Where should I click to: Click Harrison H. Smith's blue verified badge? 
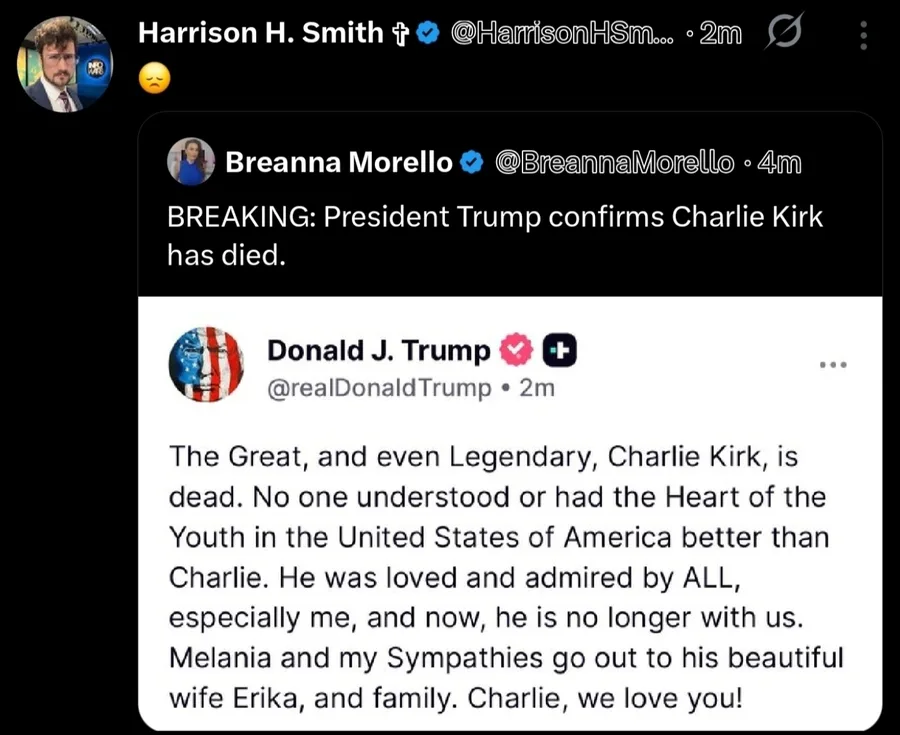click(427, 33)
